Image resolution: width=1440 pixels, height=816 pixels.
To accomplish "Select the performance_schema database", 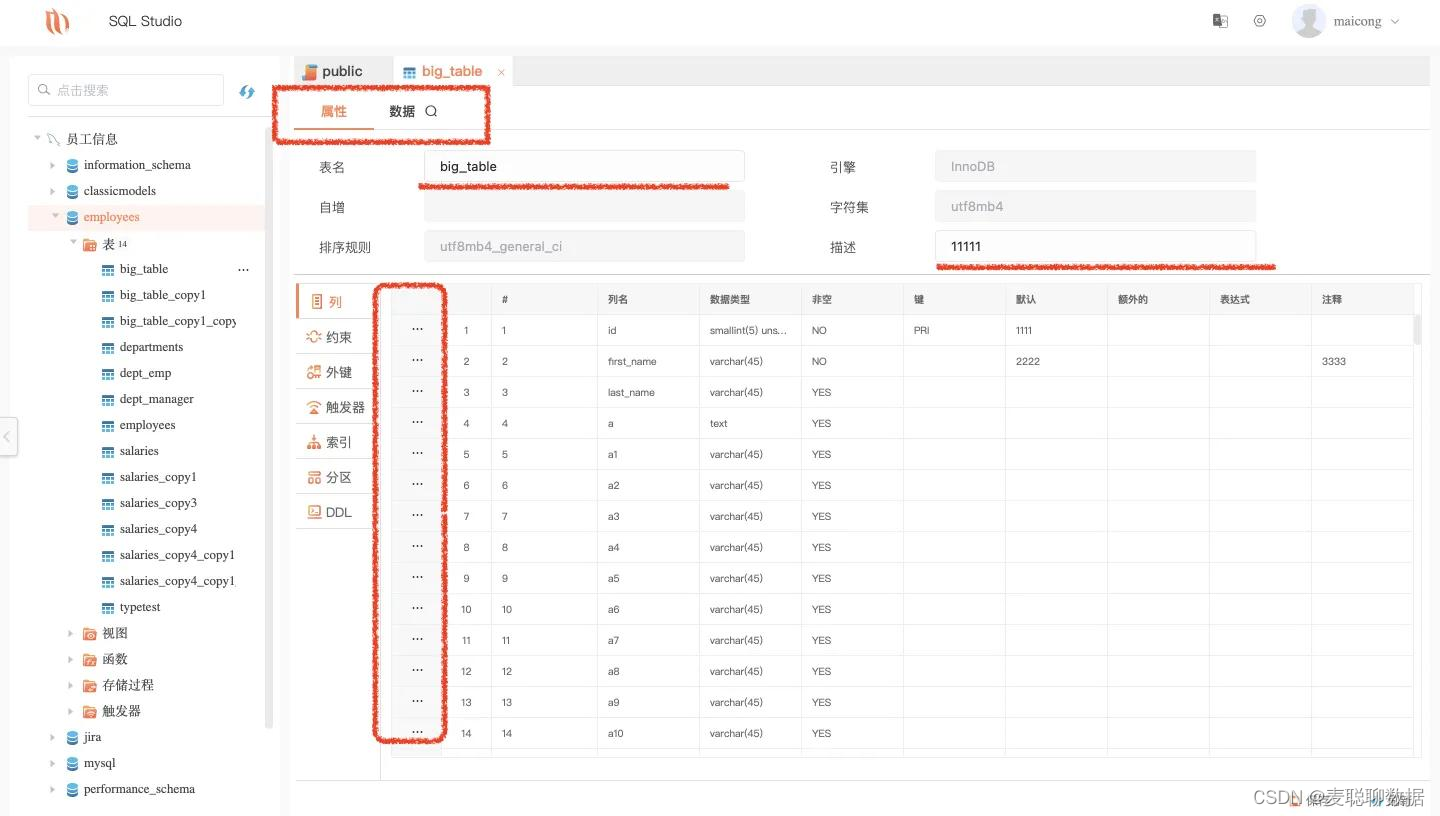I will coord(139,789).
